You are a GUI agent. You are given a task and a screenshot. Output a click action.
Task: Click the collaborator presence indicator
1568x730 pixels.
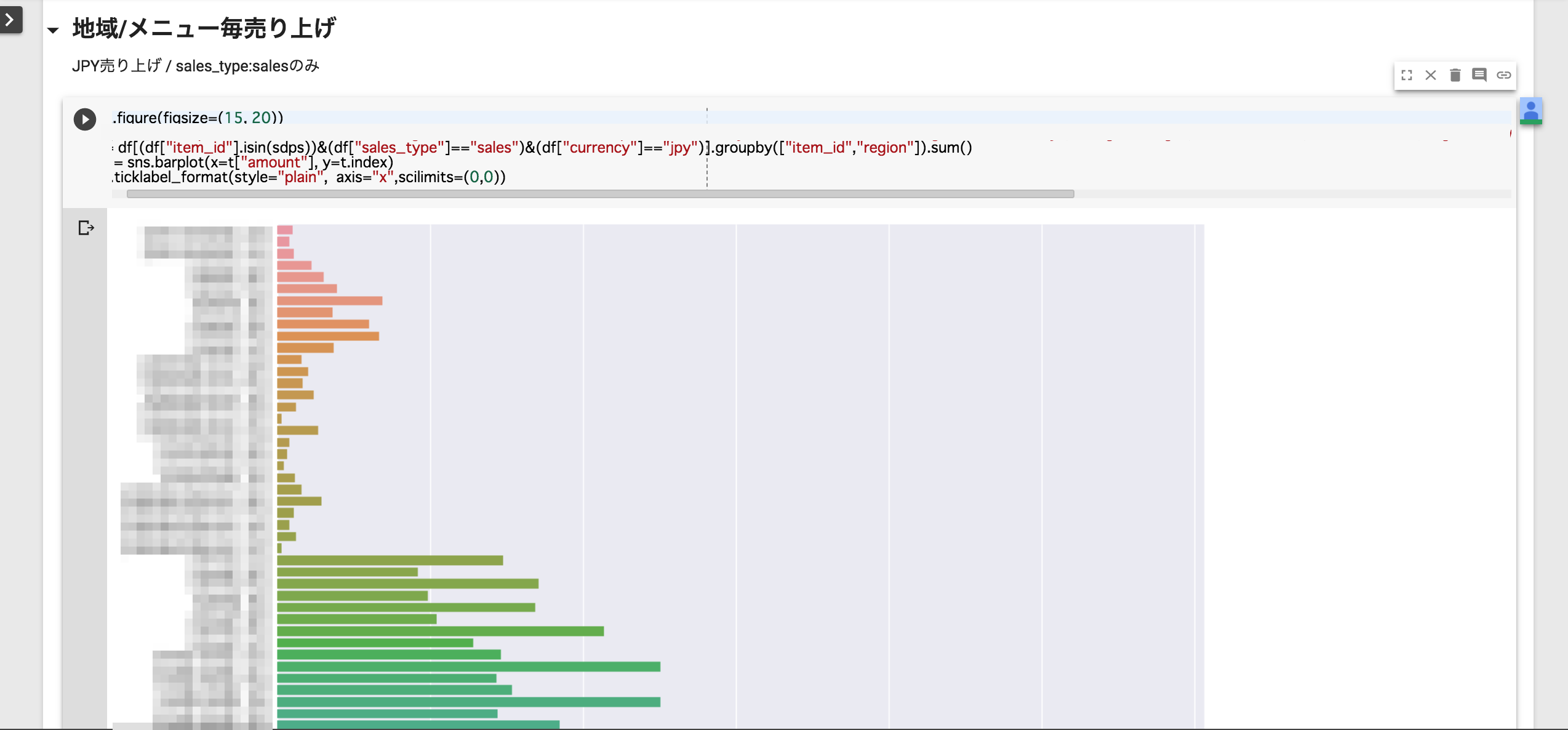1532,111
